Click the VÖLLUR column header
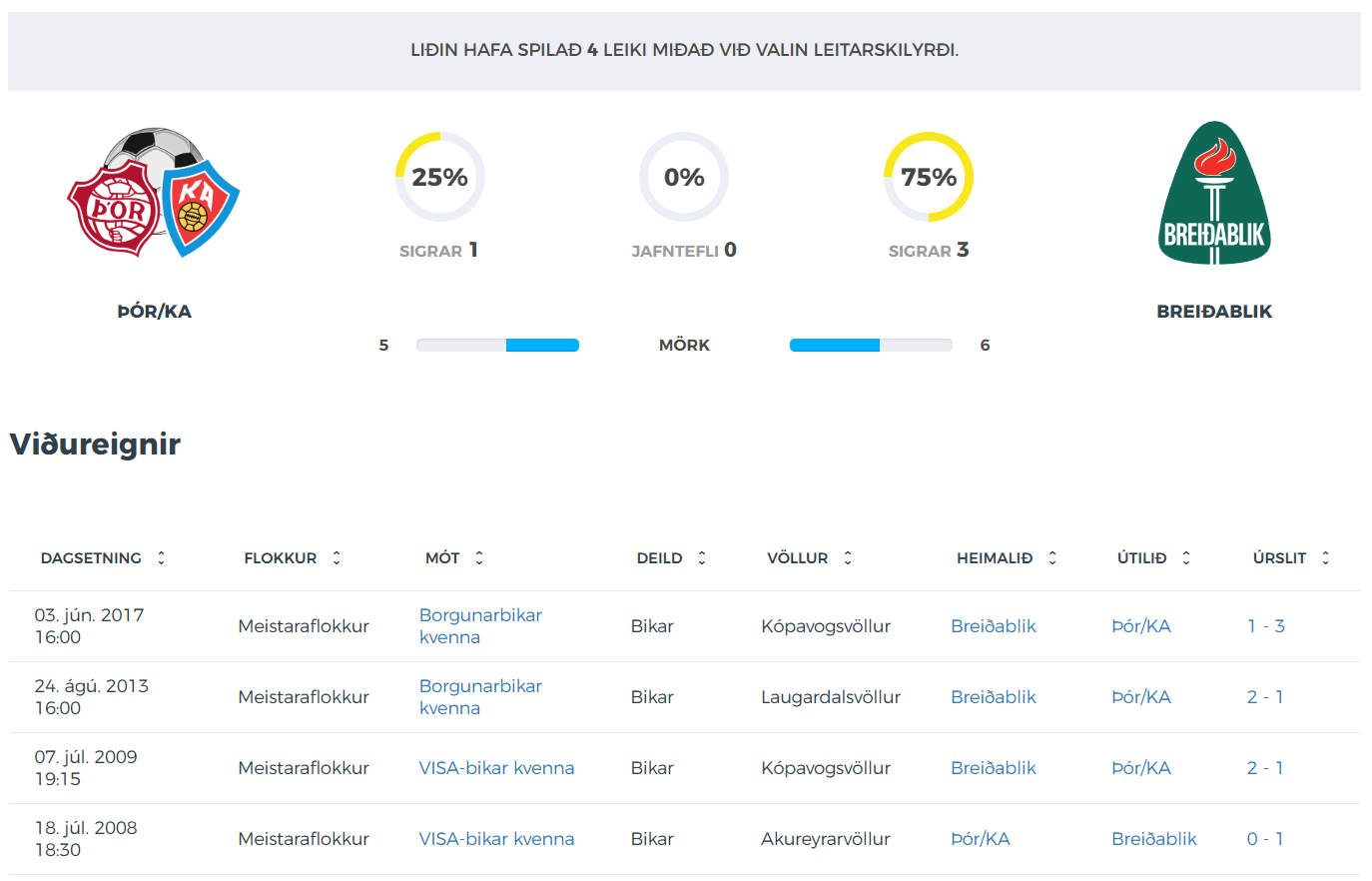This screenshot has width=1372, height=881. click(798, 558)
